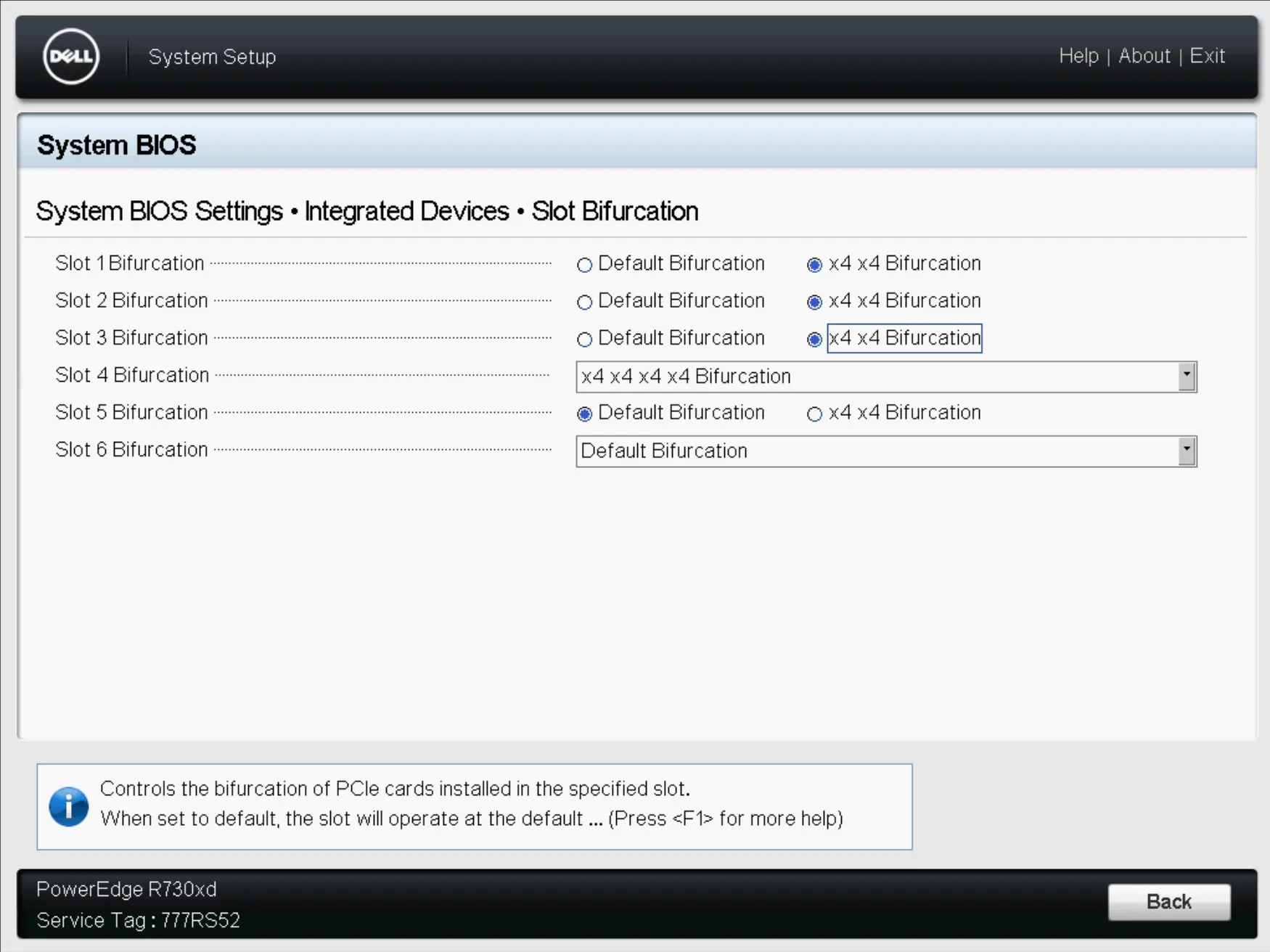Click the Slot 4 dropdown arrow
Screen dimensions: 1270x952
click(1187, 377)
